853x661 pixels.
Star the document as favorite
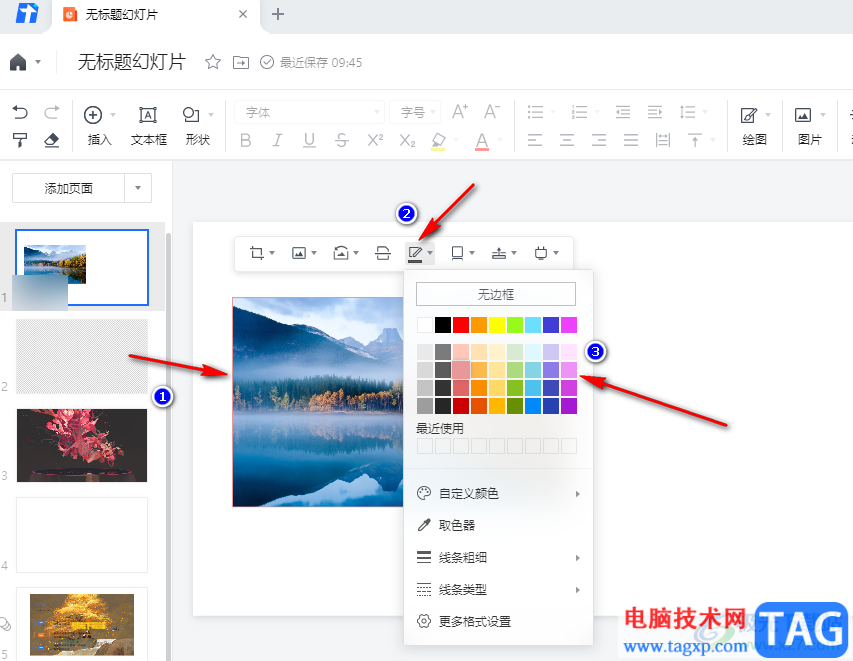pos(213,62)
